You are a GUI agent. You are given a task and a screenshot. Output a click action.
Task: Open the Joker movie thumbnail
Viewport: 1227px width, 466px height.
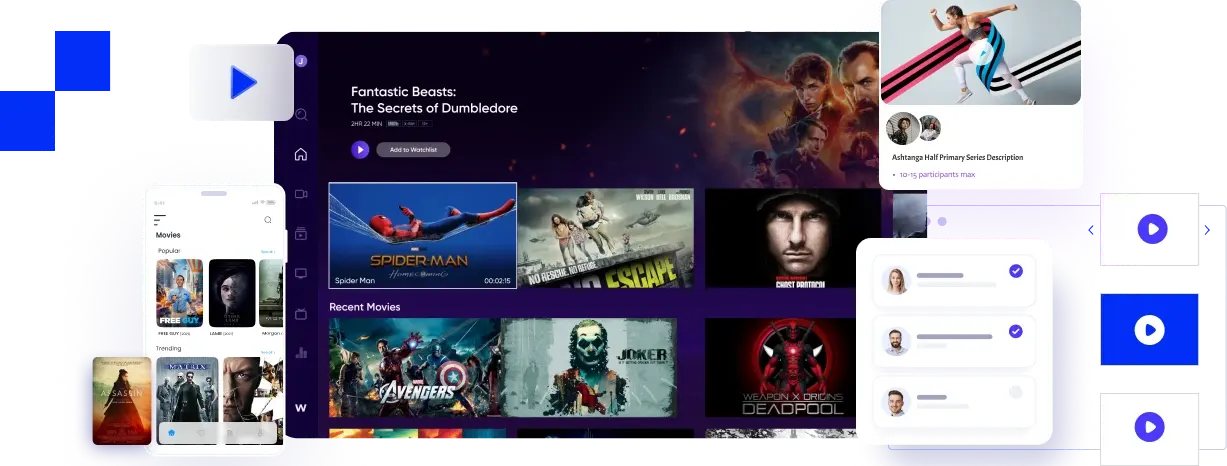point(589,367)
